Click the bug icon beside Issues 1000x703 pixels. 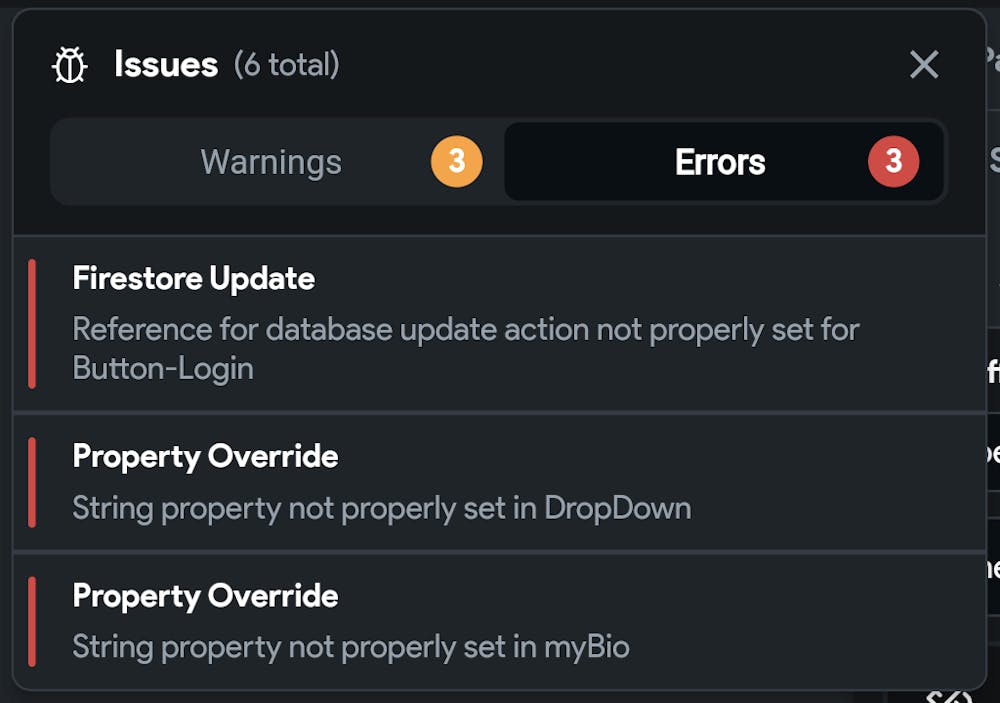click(70, 64)
